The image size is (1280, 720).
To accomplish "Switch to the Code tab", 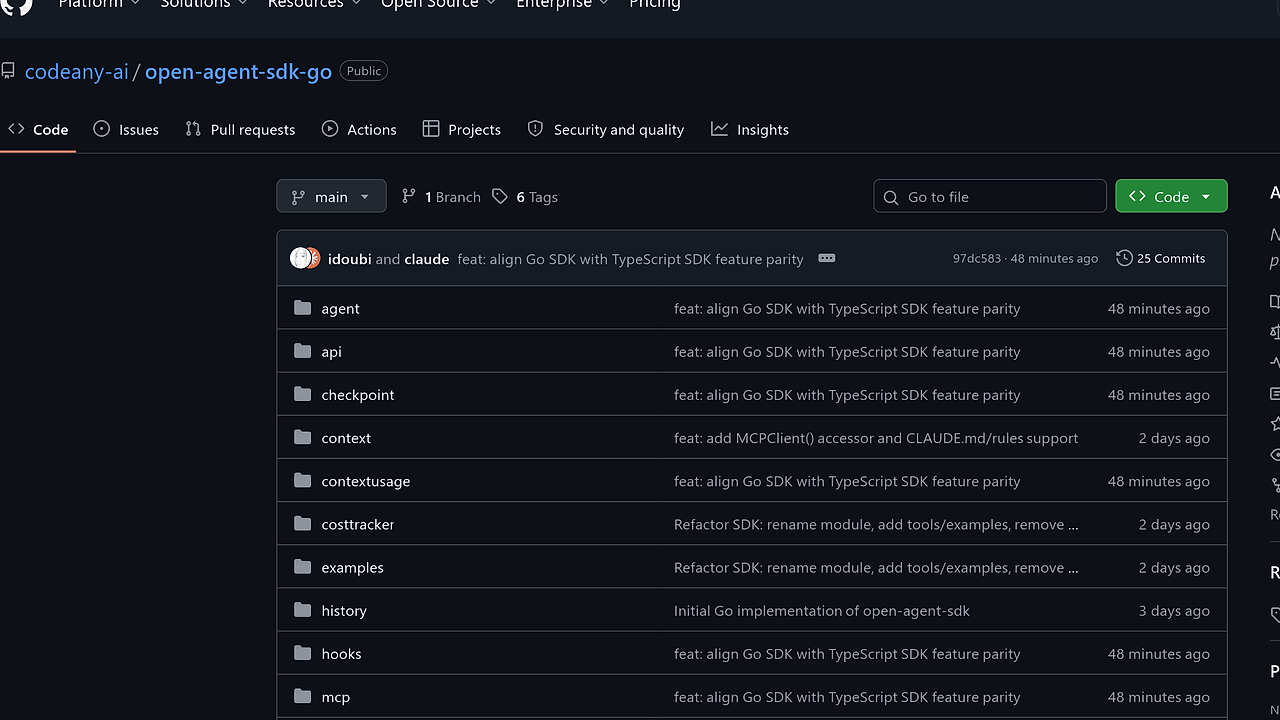I will click(x=38, y=130).
